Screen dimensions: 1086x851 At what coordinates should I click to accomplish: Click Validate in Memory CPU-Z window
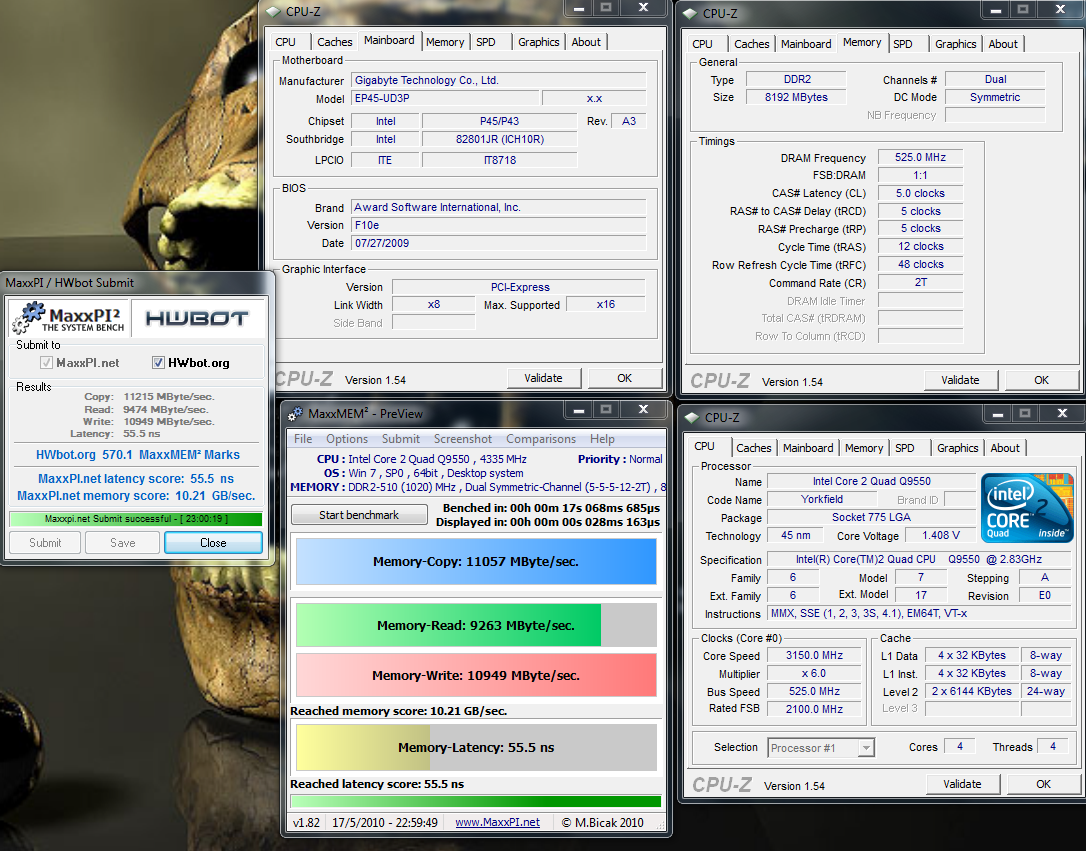[x=960, y=380]
